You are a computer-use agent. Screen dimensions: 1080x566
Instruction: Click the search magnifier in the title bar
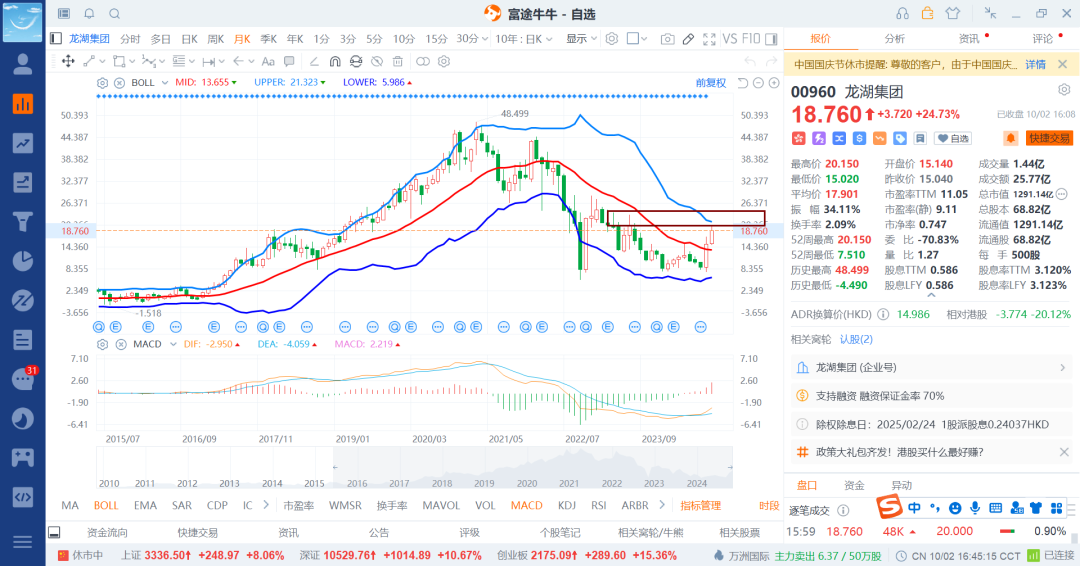pos(115,14)
